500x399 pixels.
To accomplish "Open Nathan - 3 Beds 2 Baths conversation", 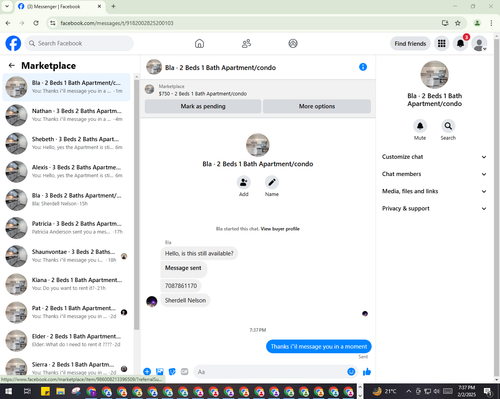I will (x=66, y=115).
